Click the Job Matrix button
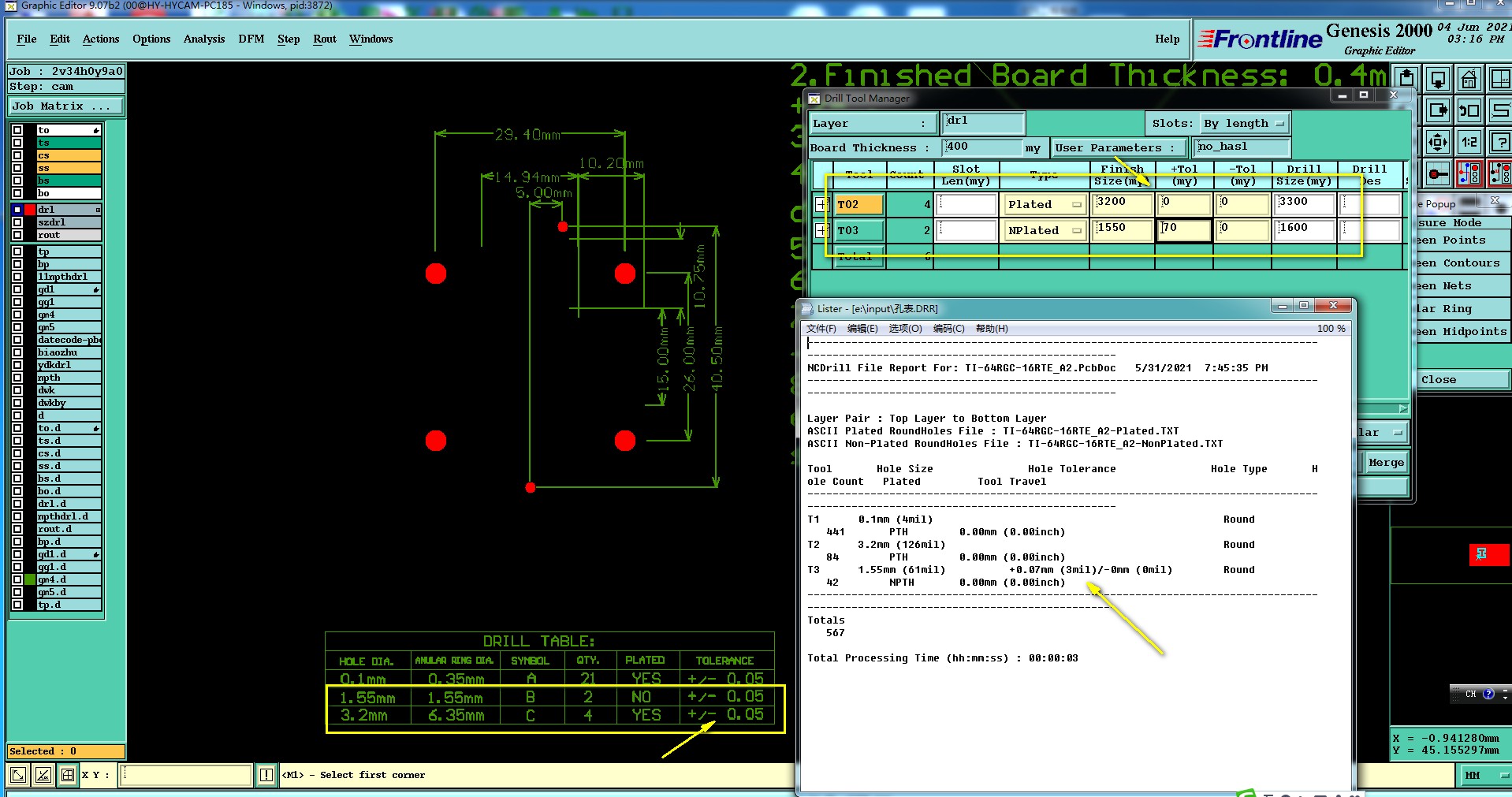The image size is (1512, 797). [66, 106]
